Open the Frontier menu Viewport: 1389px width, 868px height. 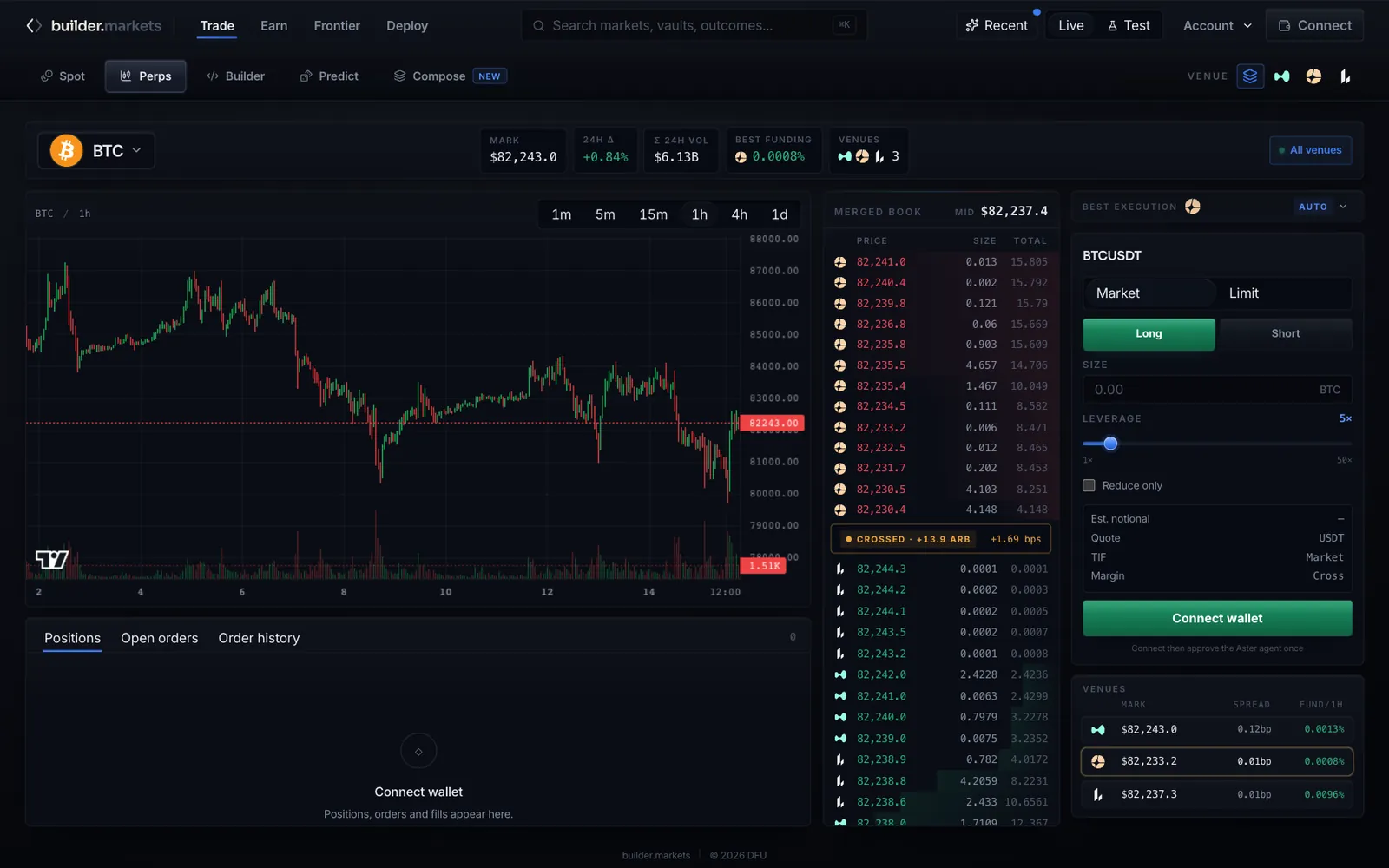tap(337, 26)
